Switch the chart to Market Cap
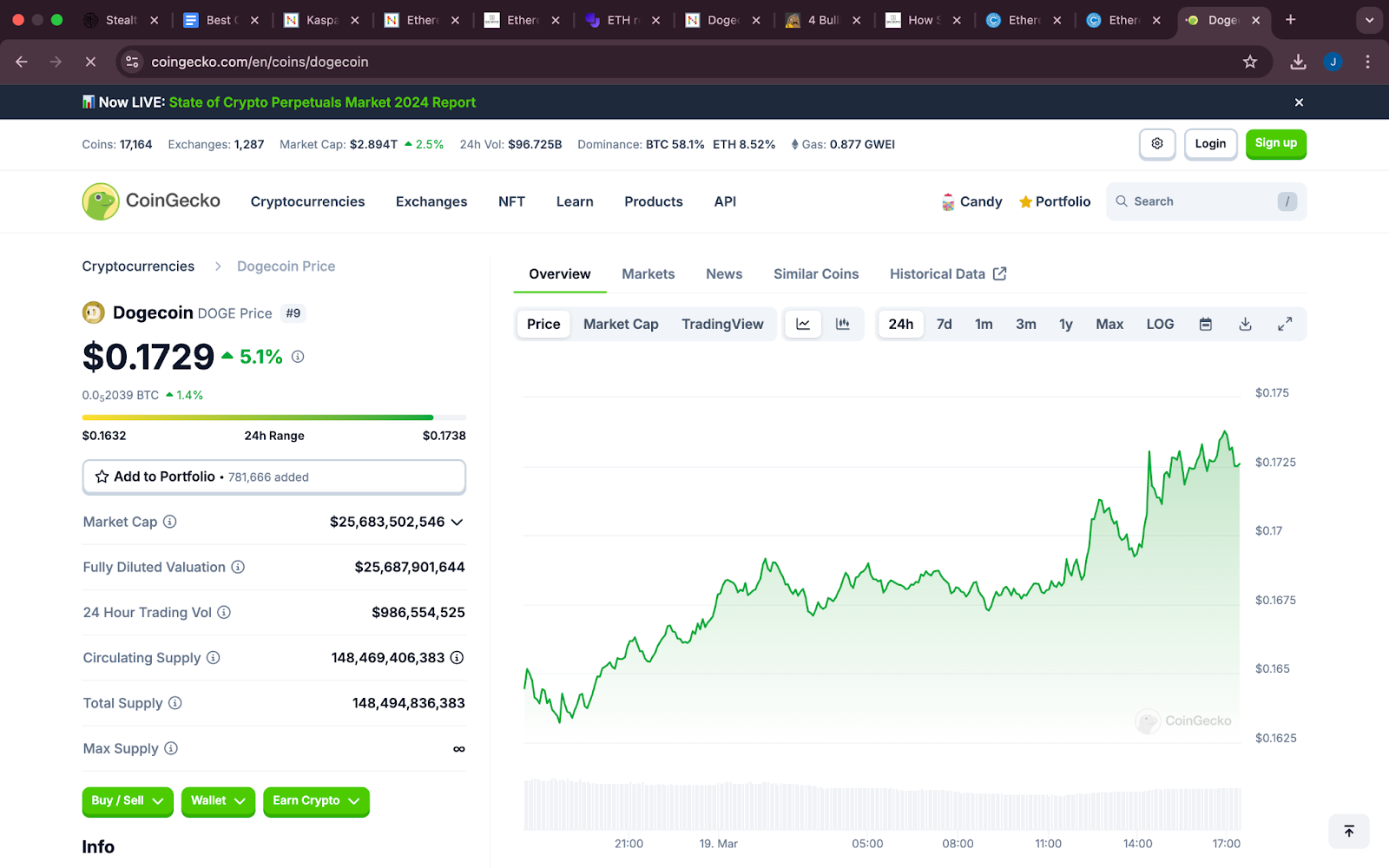 pyautogui.click(x=621, y=324)
